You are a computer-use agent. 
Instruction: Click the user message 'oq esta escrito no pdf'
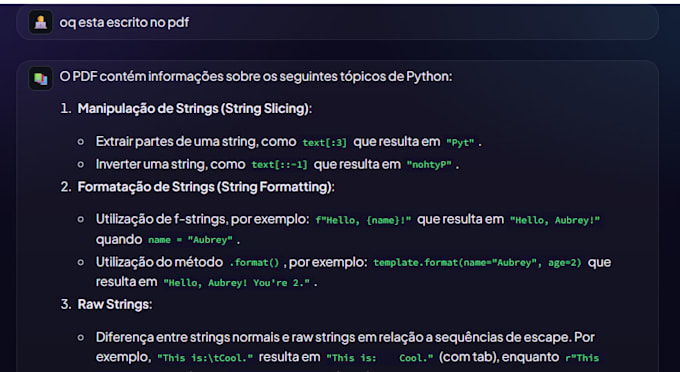[124, 22]
